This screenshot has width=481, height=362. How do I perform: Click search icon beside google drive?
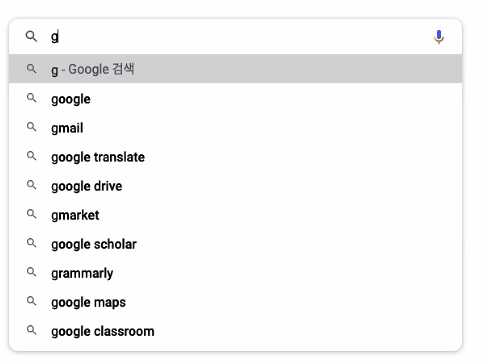[32, 185]
